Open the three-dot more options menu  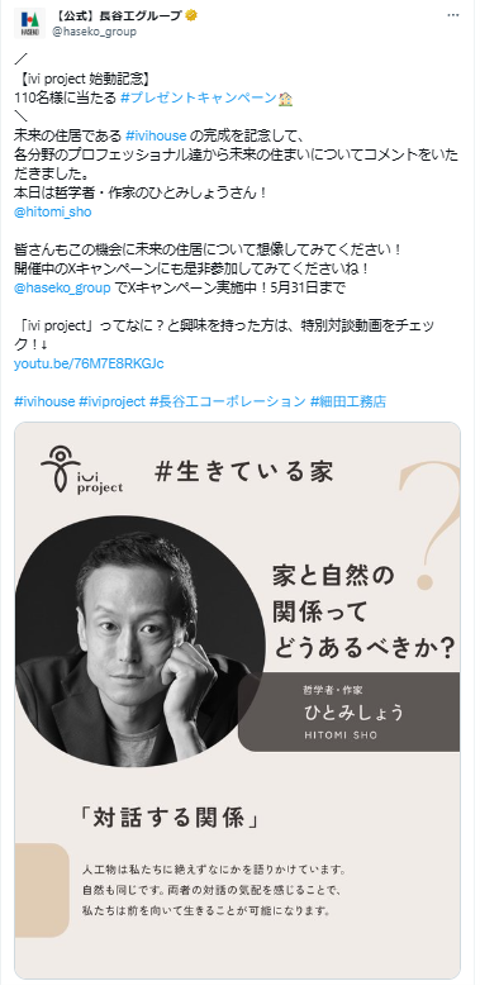pos(453,16)
